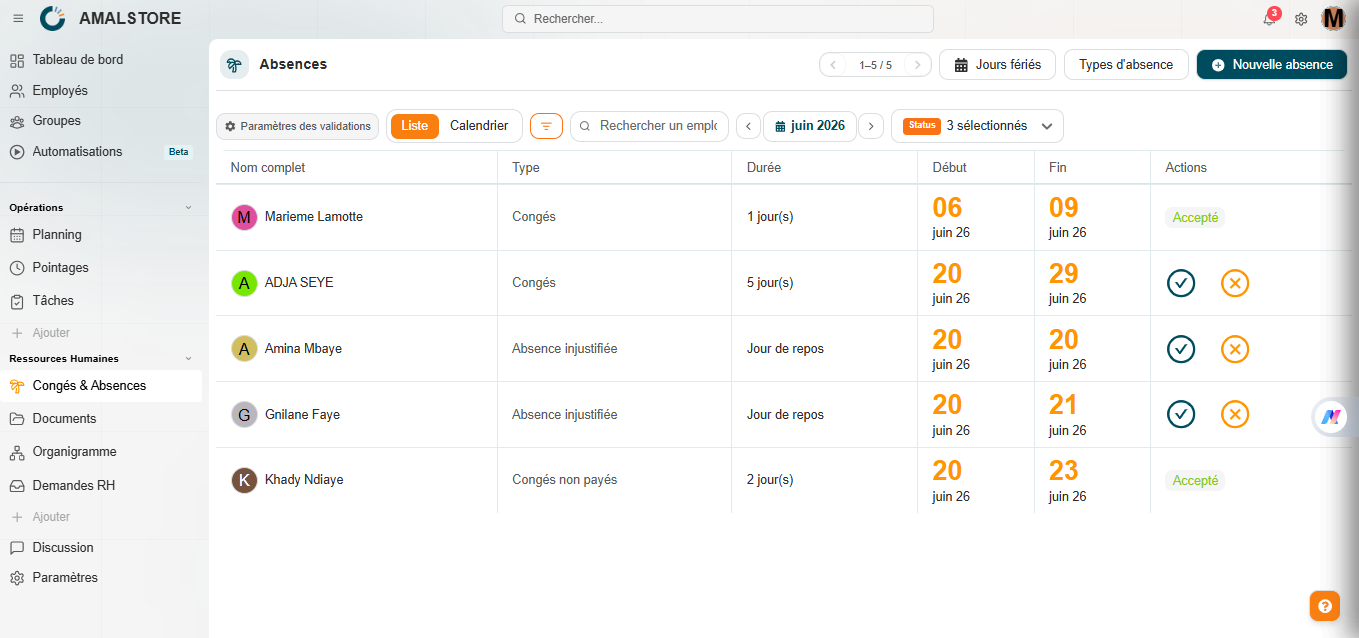Go to the previous month

[748, 126]
